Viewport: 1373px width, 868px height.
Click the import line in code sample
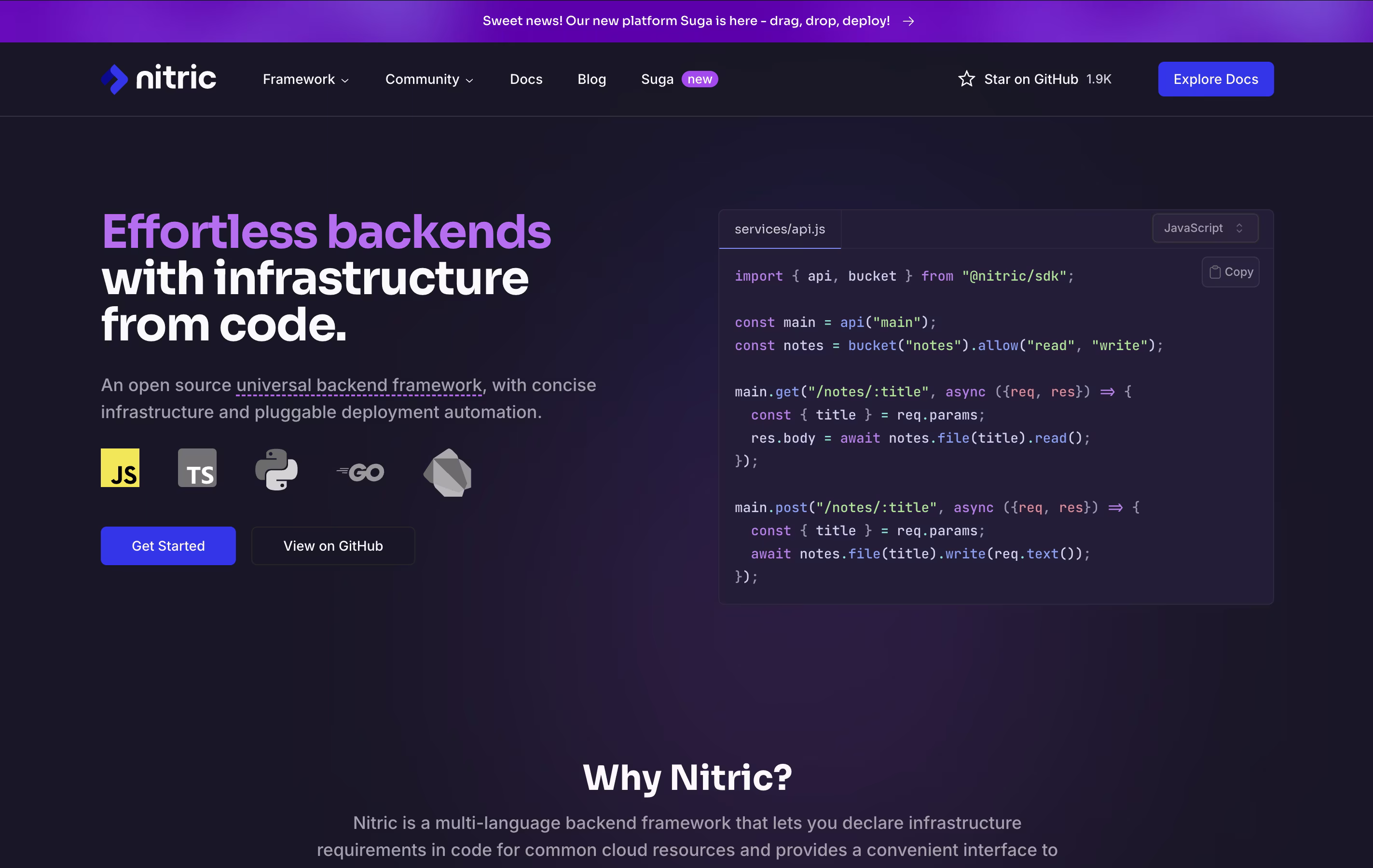tap(904, 276)
